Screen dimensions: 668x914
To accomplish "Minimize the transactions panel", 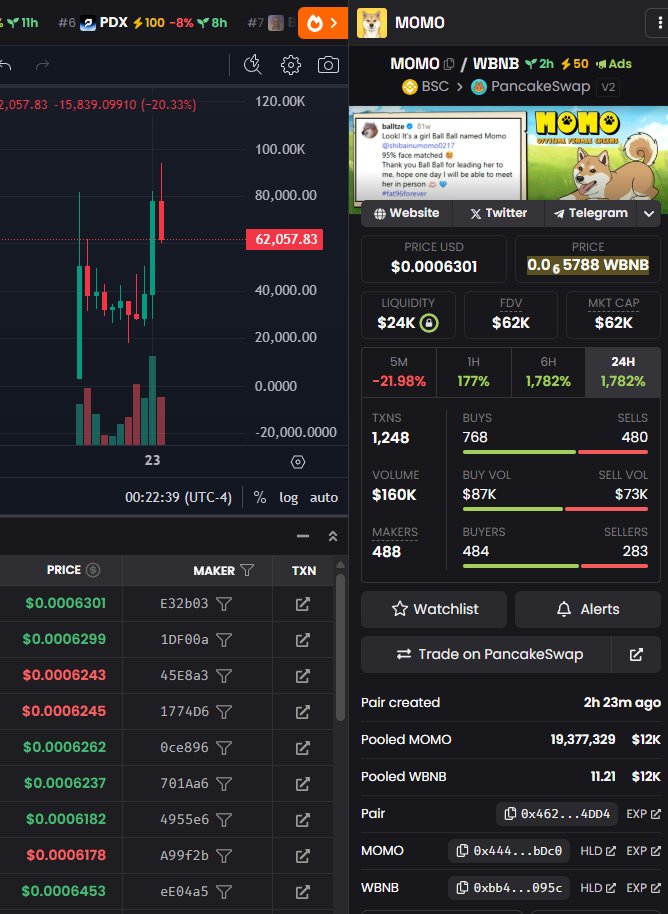I will click(x=303, y=536).
